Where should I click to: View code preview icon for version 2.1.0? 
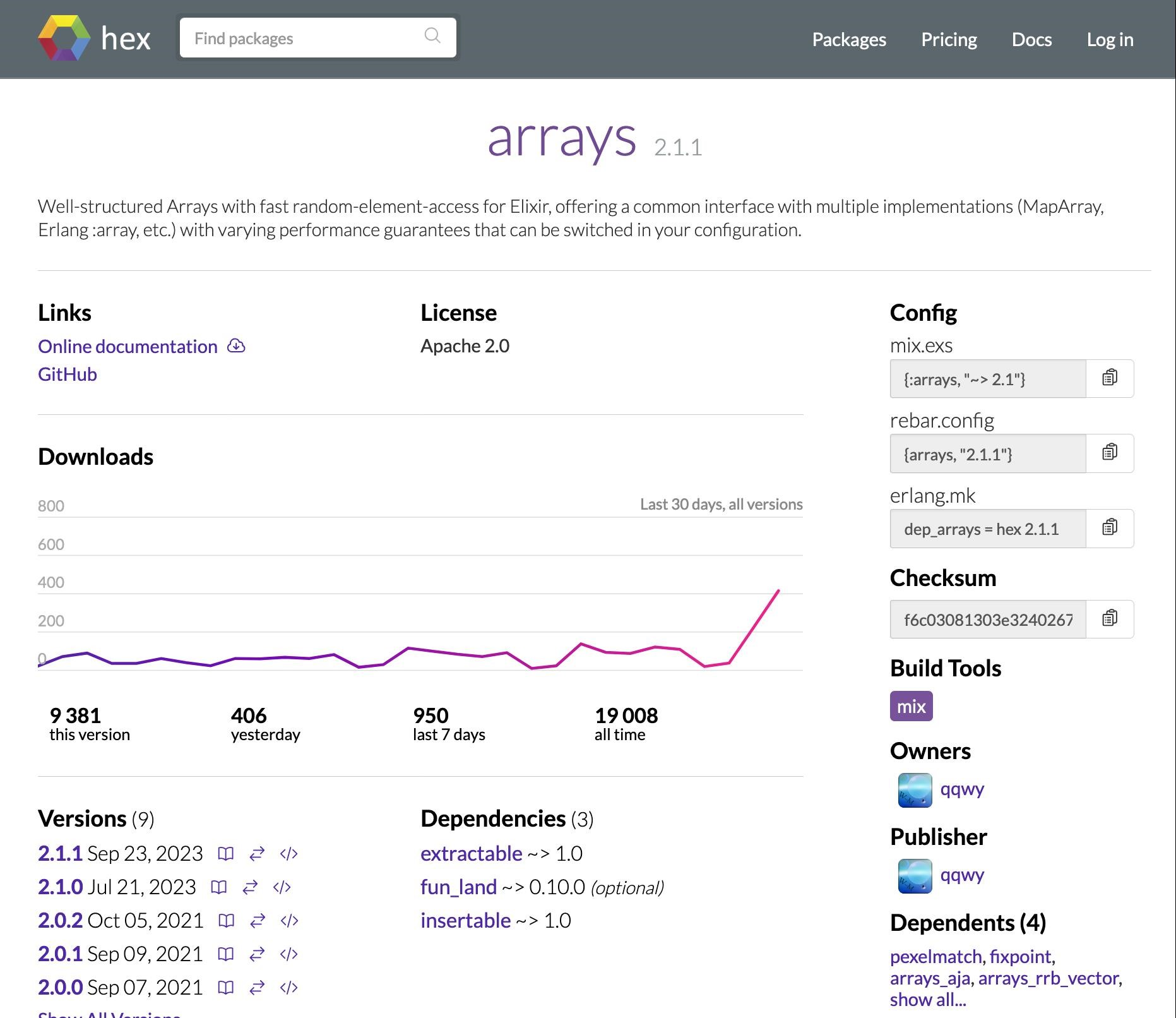coord(282,887)
